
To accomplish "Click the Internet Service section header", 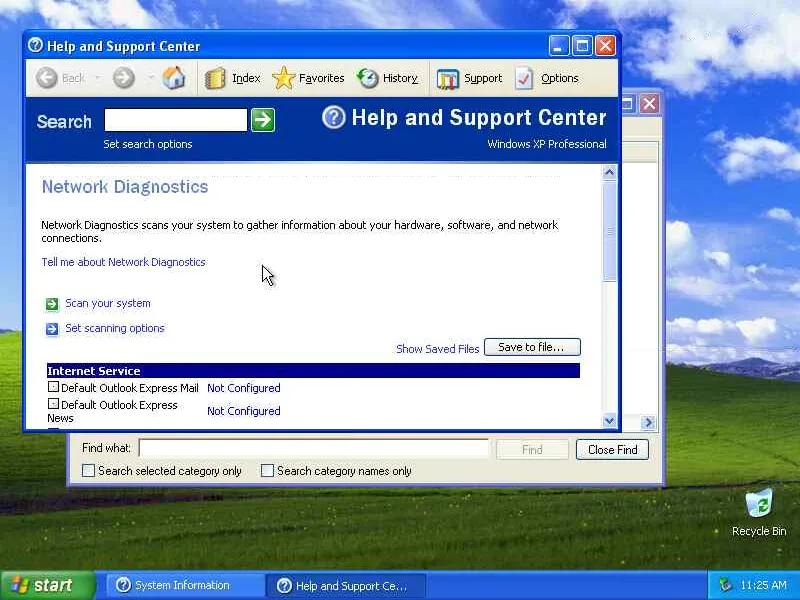I will [x=313, y=371].
